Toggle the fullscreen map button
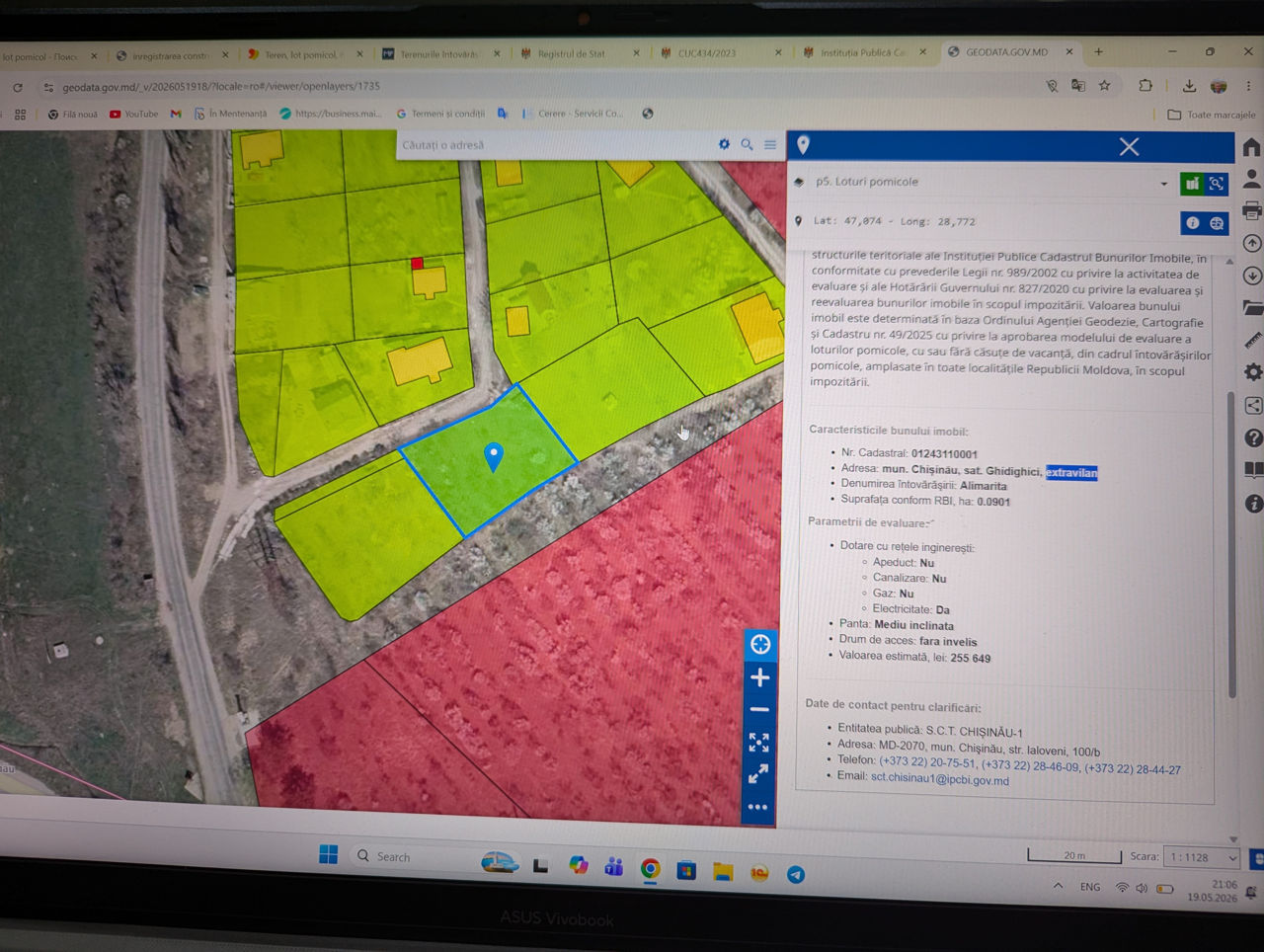1264x952 pixels. click(x=758, y=775)
